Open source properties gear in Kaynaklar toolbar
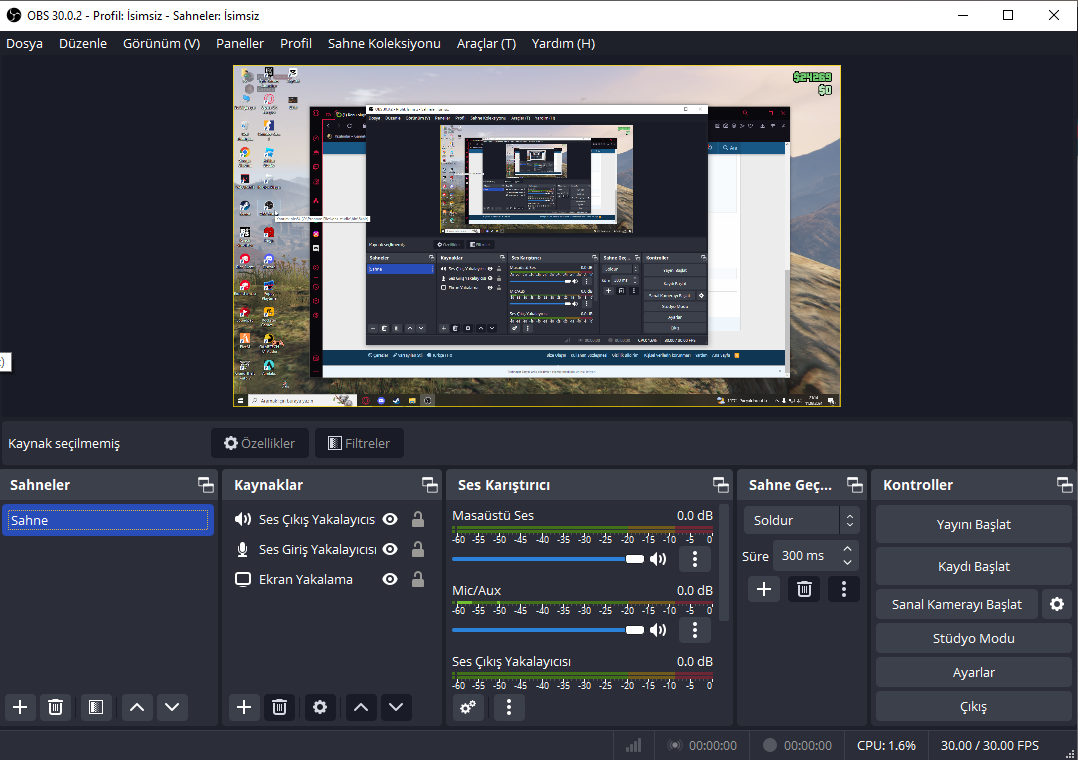The height and width of the screenshot is (760, 1078). click(x=320, y=707)
